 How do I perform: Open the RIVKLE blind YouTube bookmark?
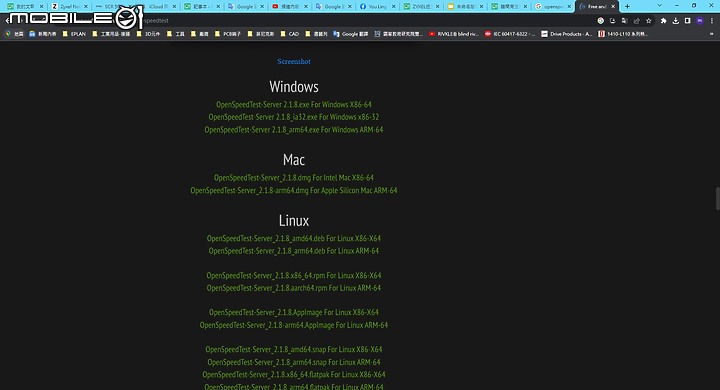point(453,34)
